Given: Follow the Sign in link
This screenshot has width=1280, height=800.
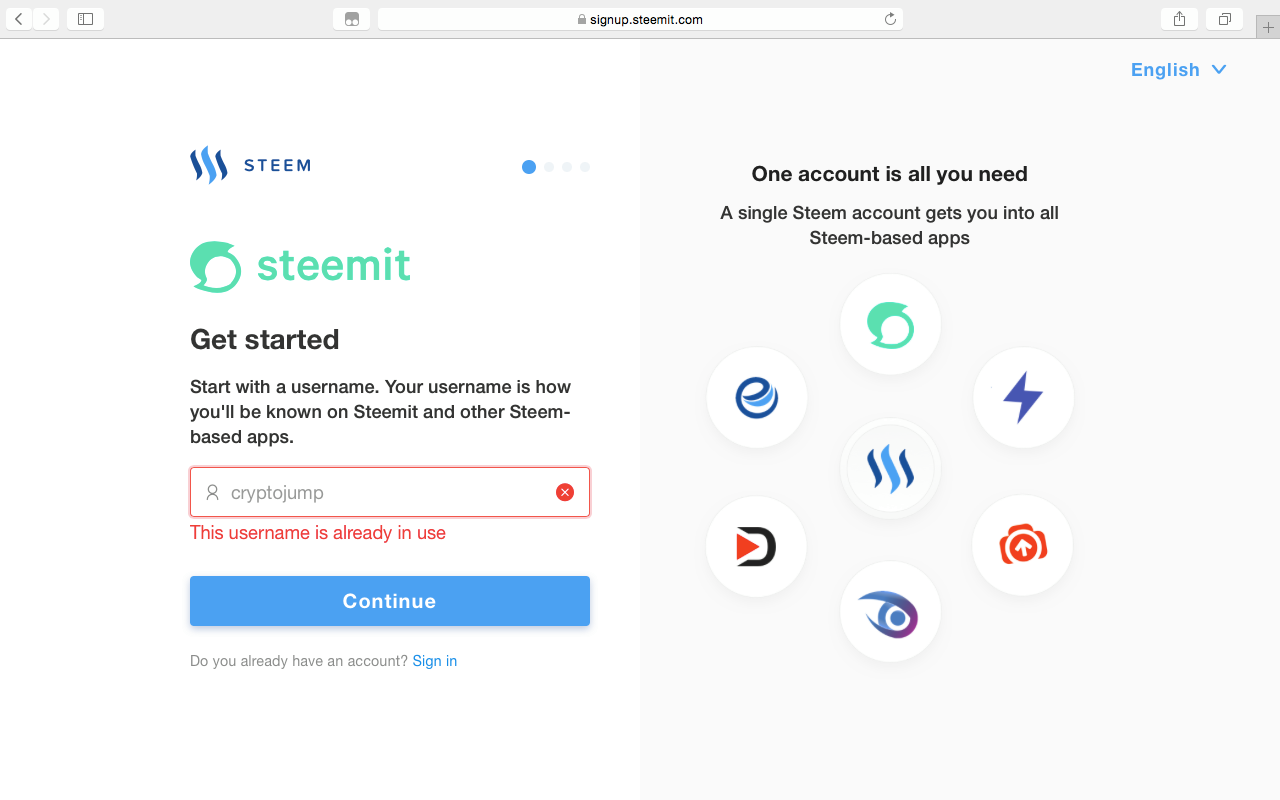Looking at the screenshot, I should [x=435, y=661].
